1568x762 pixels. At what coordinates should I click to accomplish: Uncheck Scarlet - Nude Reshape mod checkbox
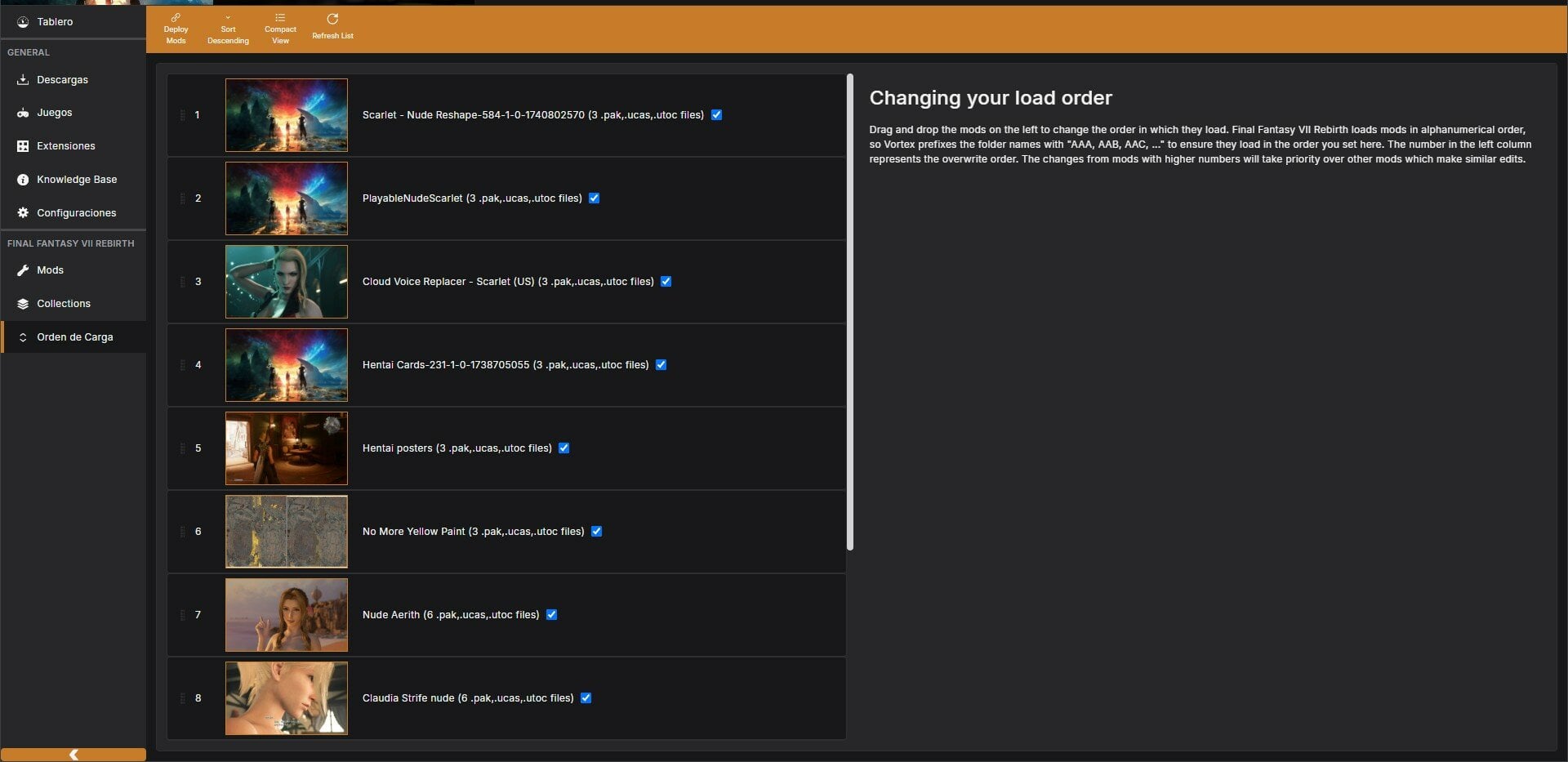tap(716, 115)
